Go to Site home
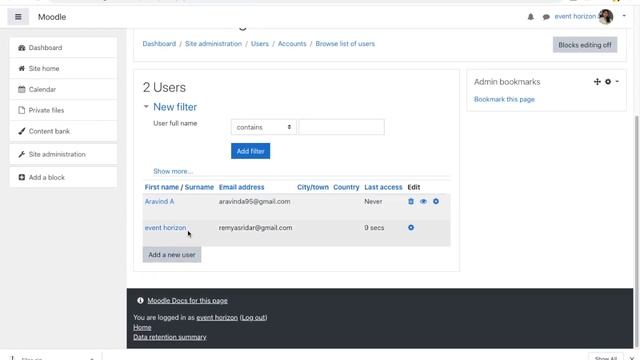 (x=63, y=69)
